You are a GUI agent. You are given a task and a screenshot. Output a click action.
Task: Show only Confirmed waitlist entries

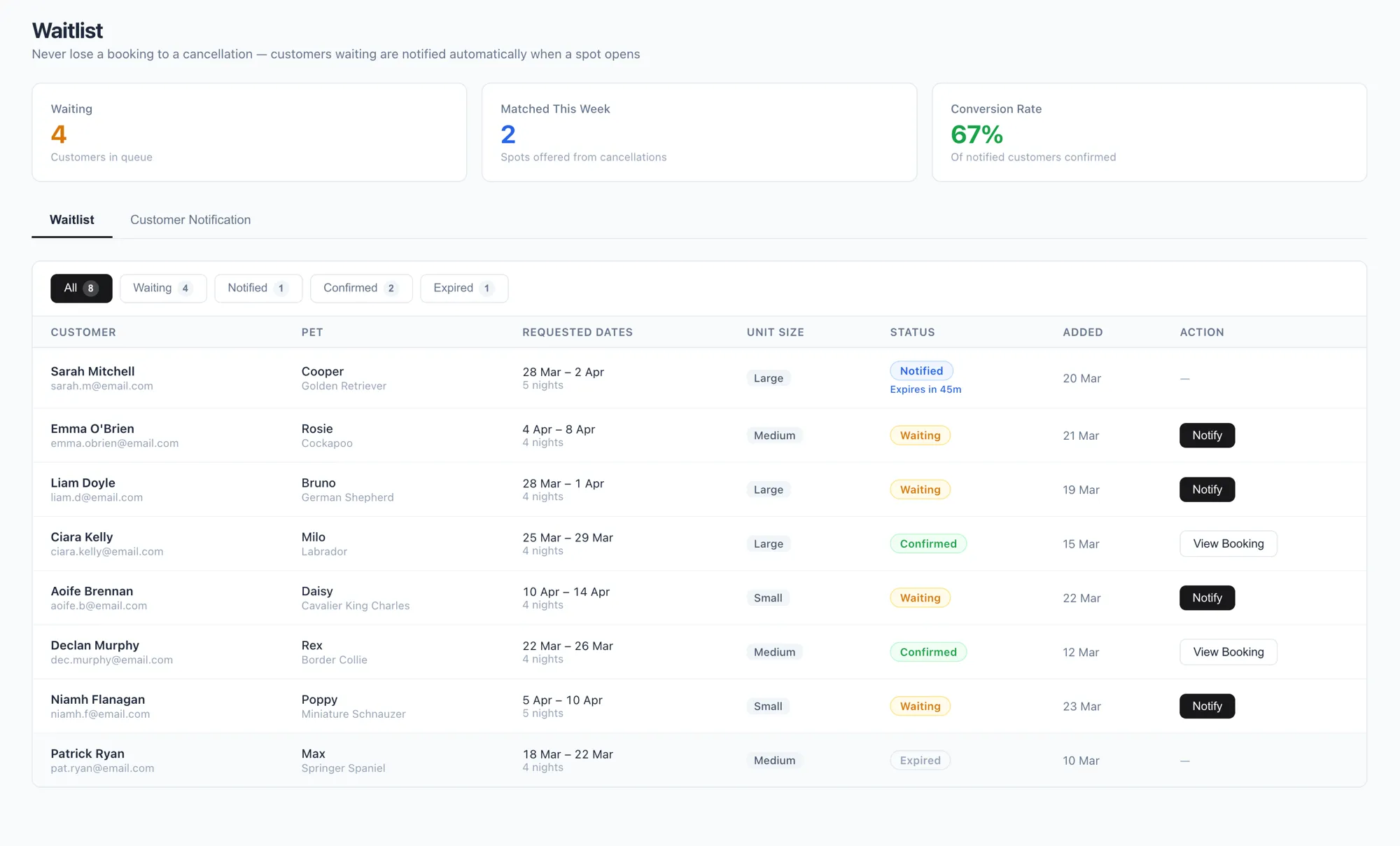[x=360, y=288]
